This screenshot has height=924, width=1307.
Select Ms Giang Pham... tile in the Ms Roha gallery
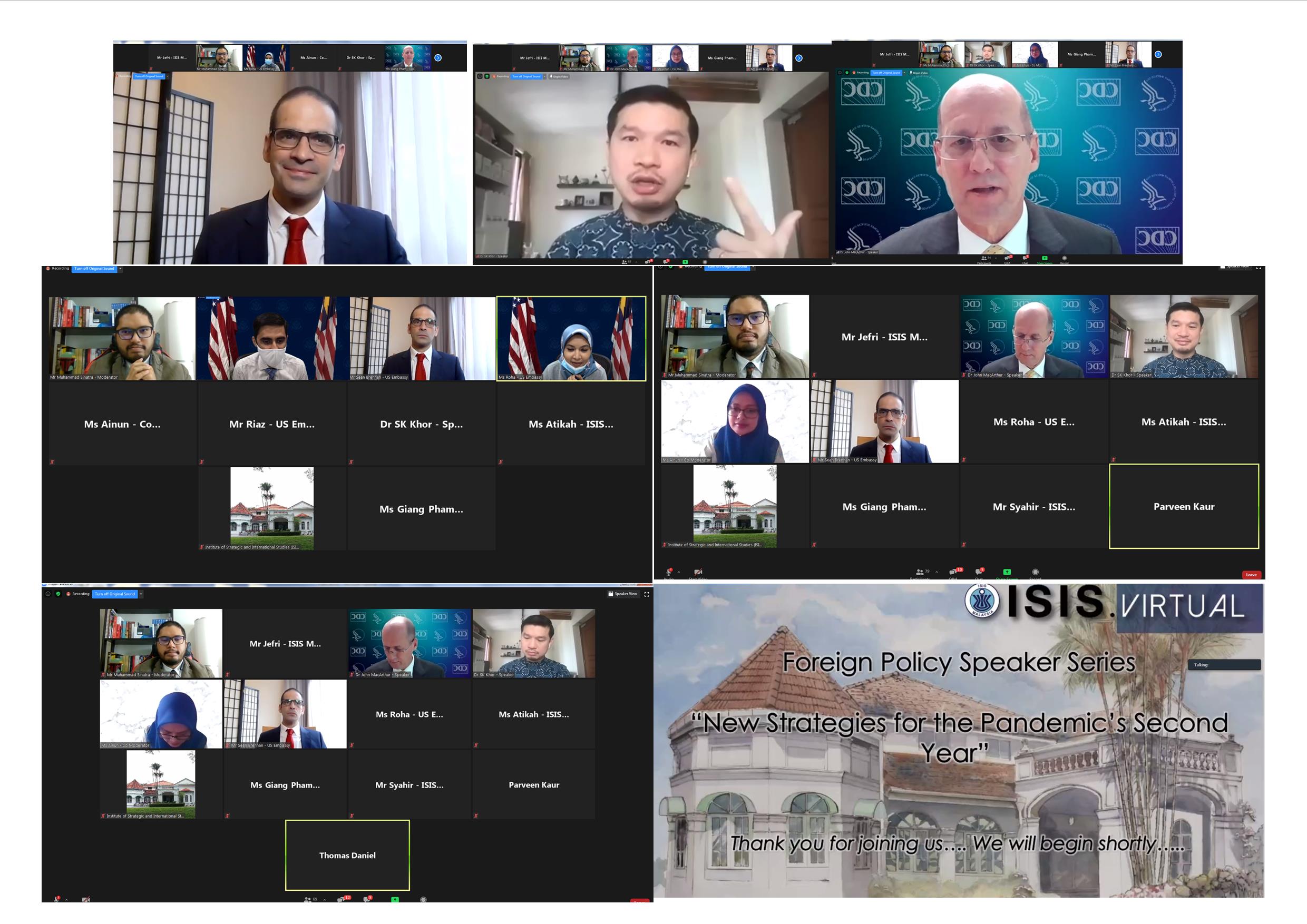pyautogui.click(x=421, y=509)
